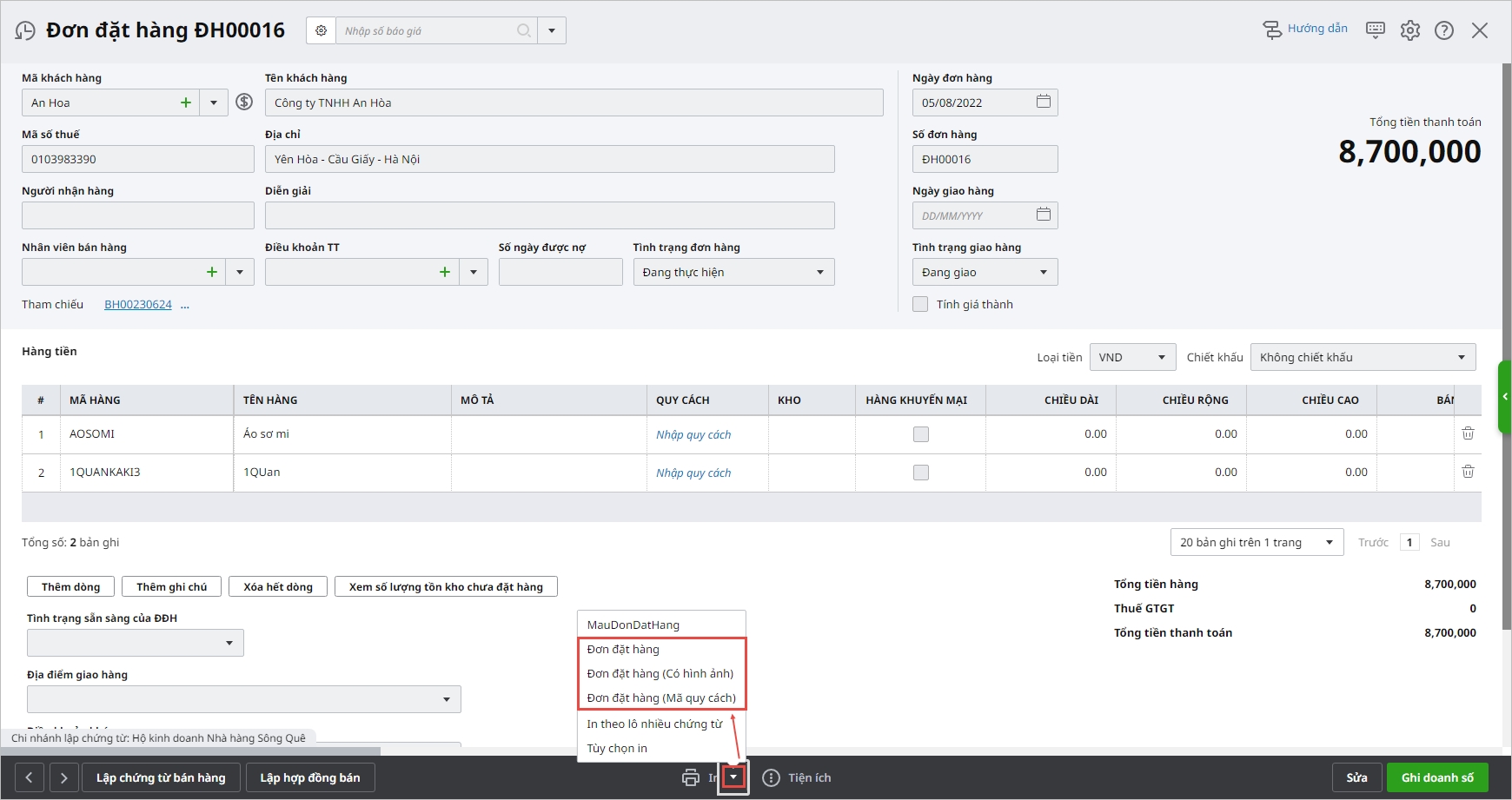1512x800 pixels.
Task: Tick Hàng khuyến mại for AOSOMI row
Action: click(x=921, y=434)
